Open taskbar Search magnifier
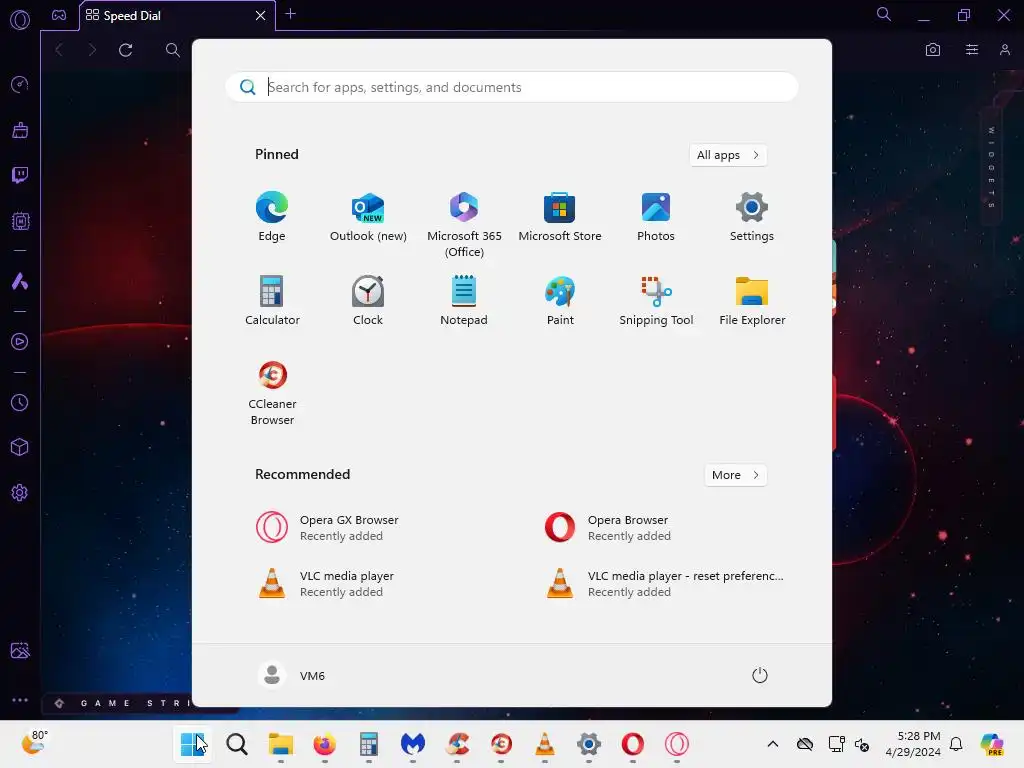This screenshot has height=768, width=1024. click(236, 744)
